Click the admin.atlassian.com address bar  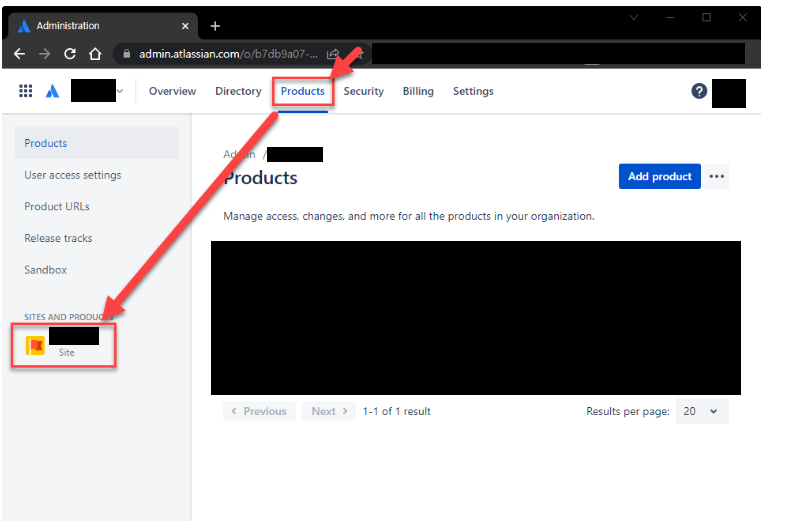click(228, 54)
